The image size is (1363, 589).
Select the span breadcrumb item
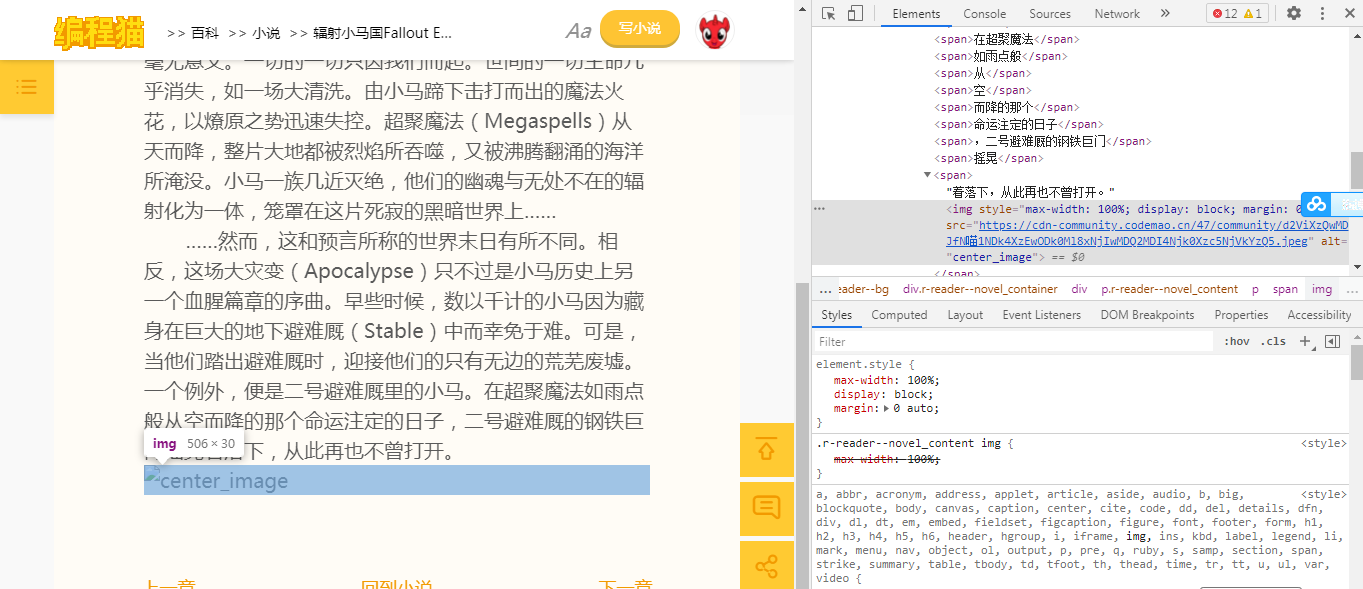click(x=1285, y=289)
